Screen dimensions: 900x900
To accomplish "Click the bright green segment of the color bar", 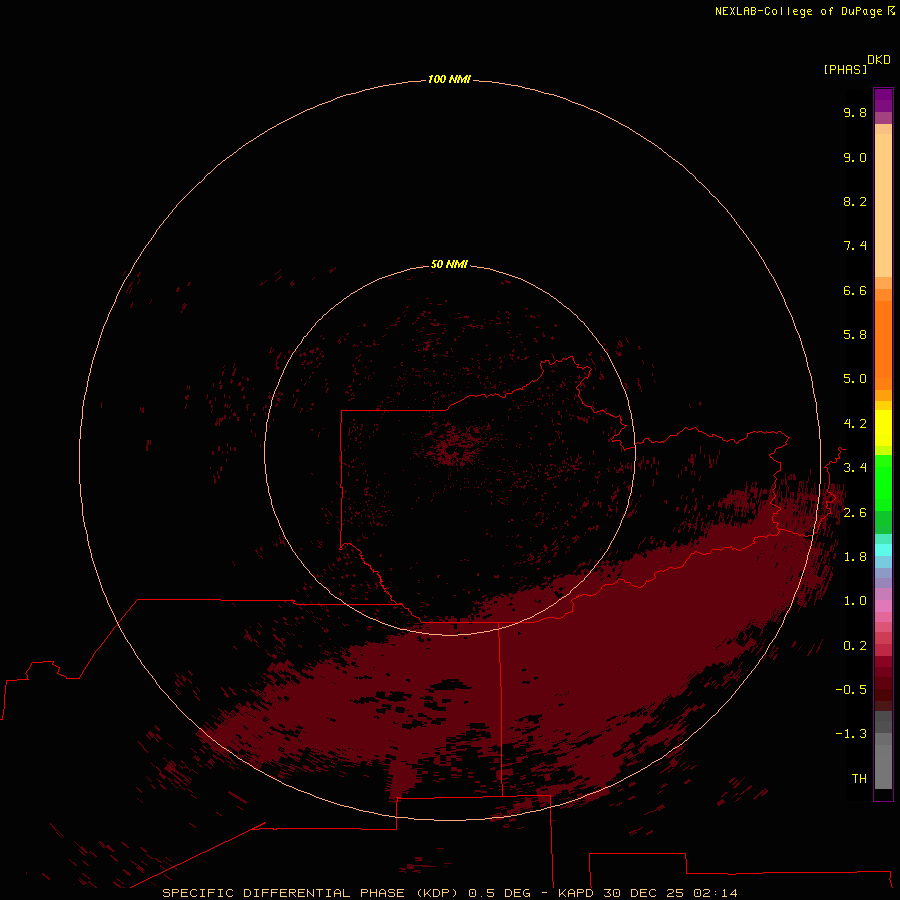I will pos(883,482).
